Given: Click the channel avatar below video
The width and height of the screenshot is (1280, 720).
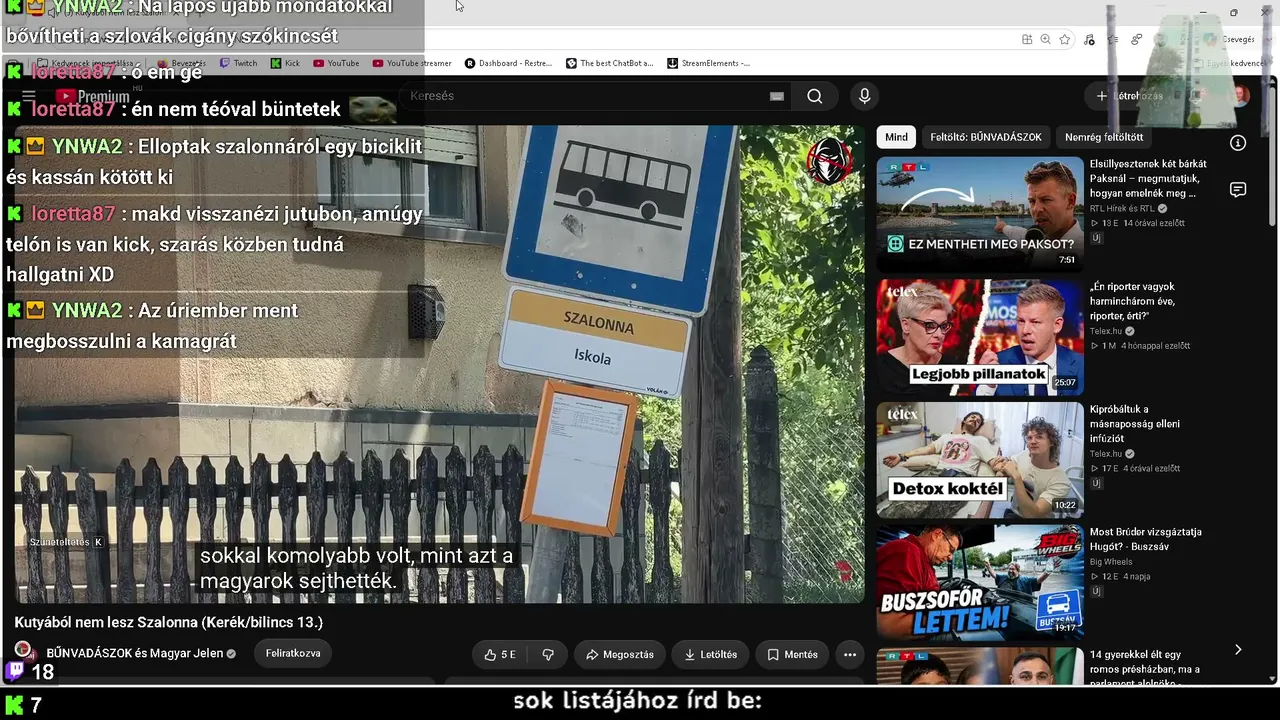Looking at the screenshot, I should [24, 651].
